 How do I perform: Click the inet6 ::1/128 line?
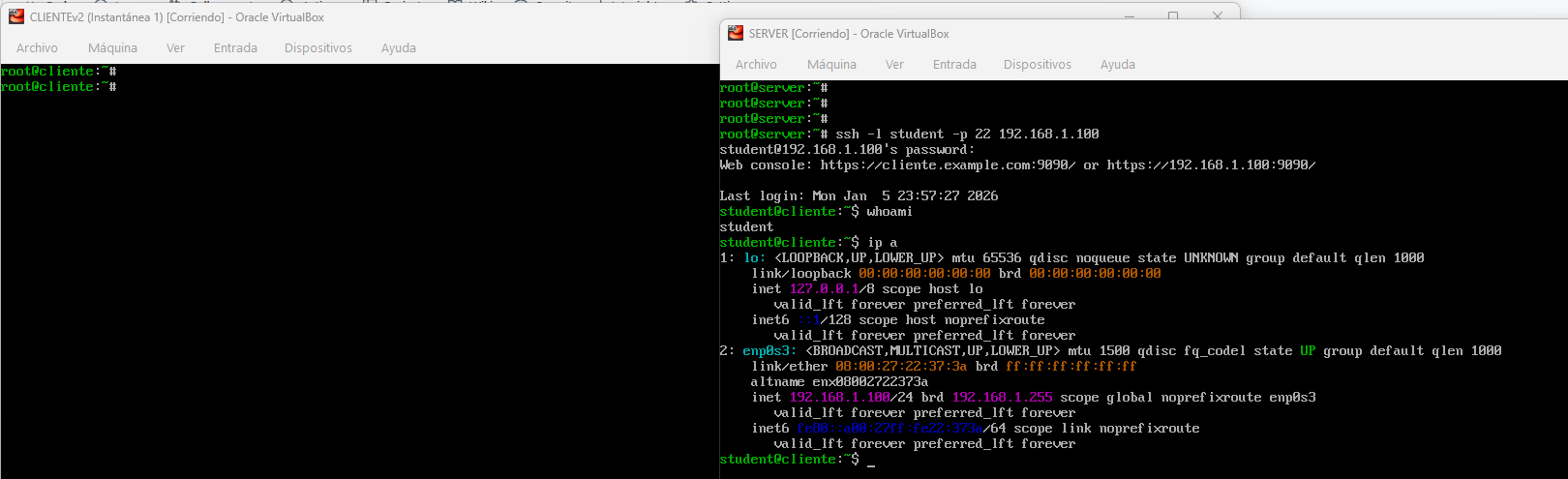tap(898, 319)
